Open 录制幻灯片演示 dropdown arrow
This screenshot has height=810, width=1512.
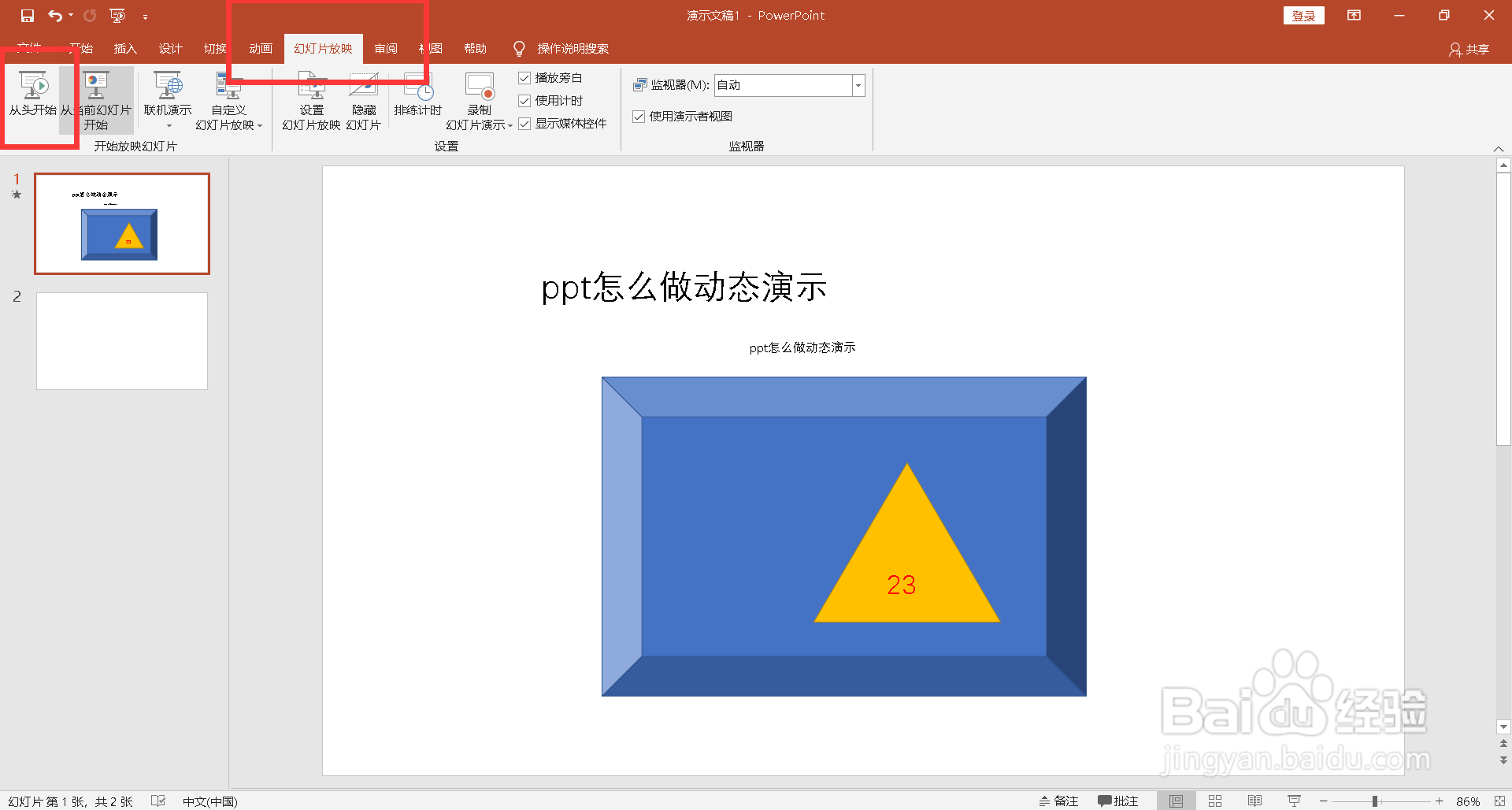[x=511, y=125]
